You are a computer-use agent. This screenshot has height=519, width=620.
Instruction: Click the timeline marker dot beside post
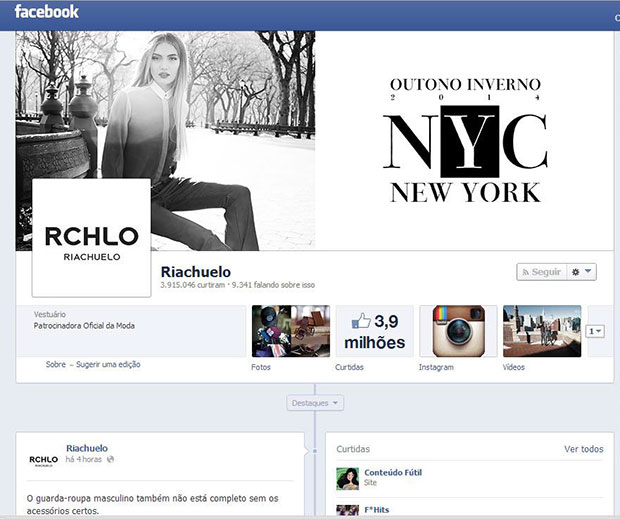[315, 451]
